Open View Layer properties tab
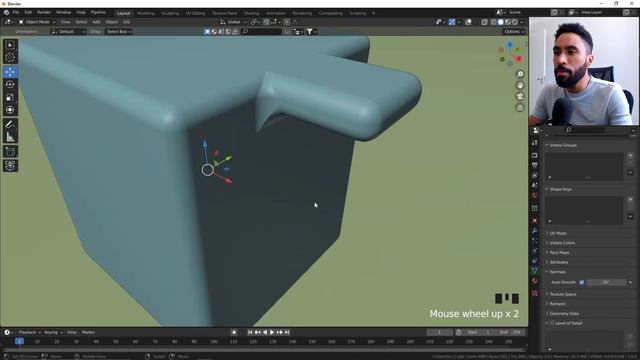640x360 pixels. 535,175
